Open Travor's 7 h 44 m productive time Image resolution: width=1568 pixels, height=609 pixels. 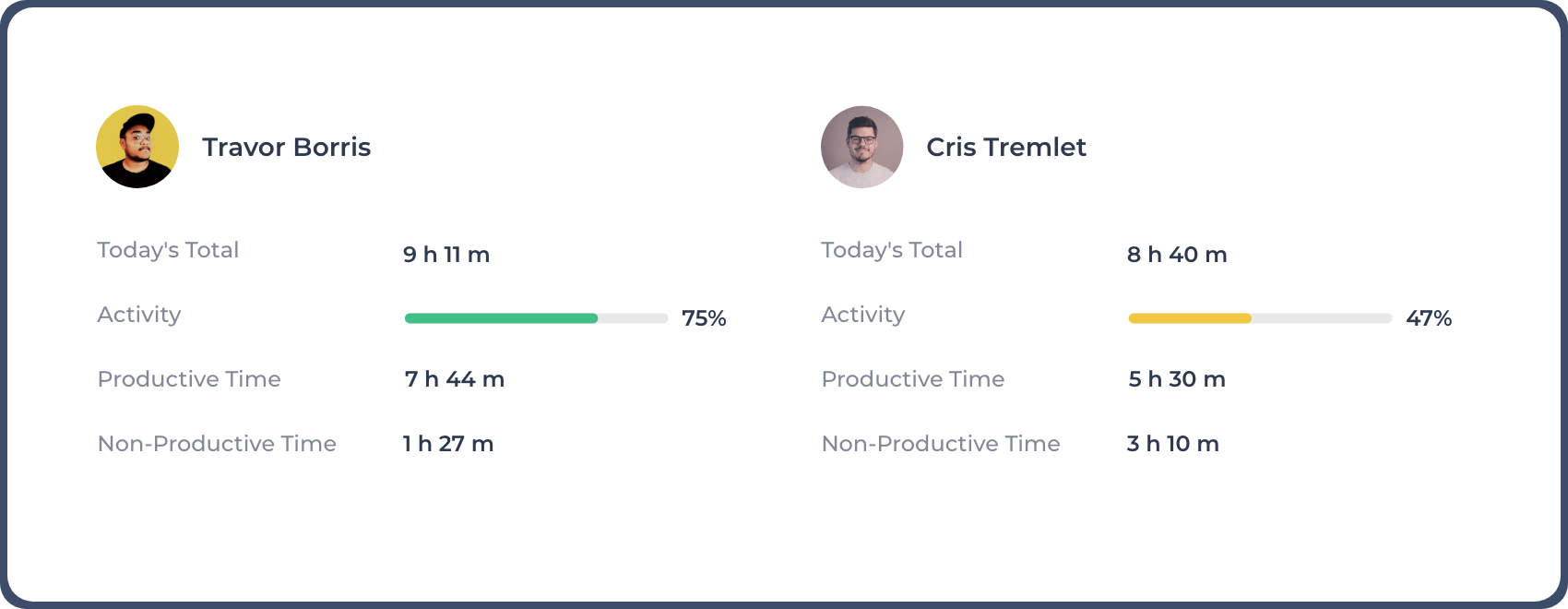point(453,378)
